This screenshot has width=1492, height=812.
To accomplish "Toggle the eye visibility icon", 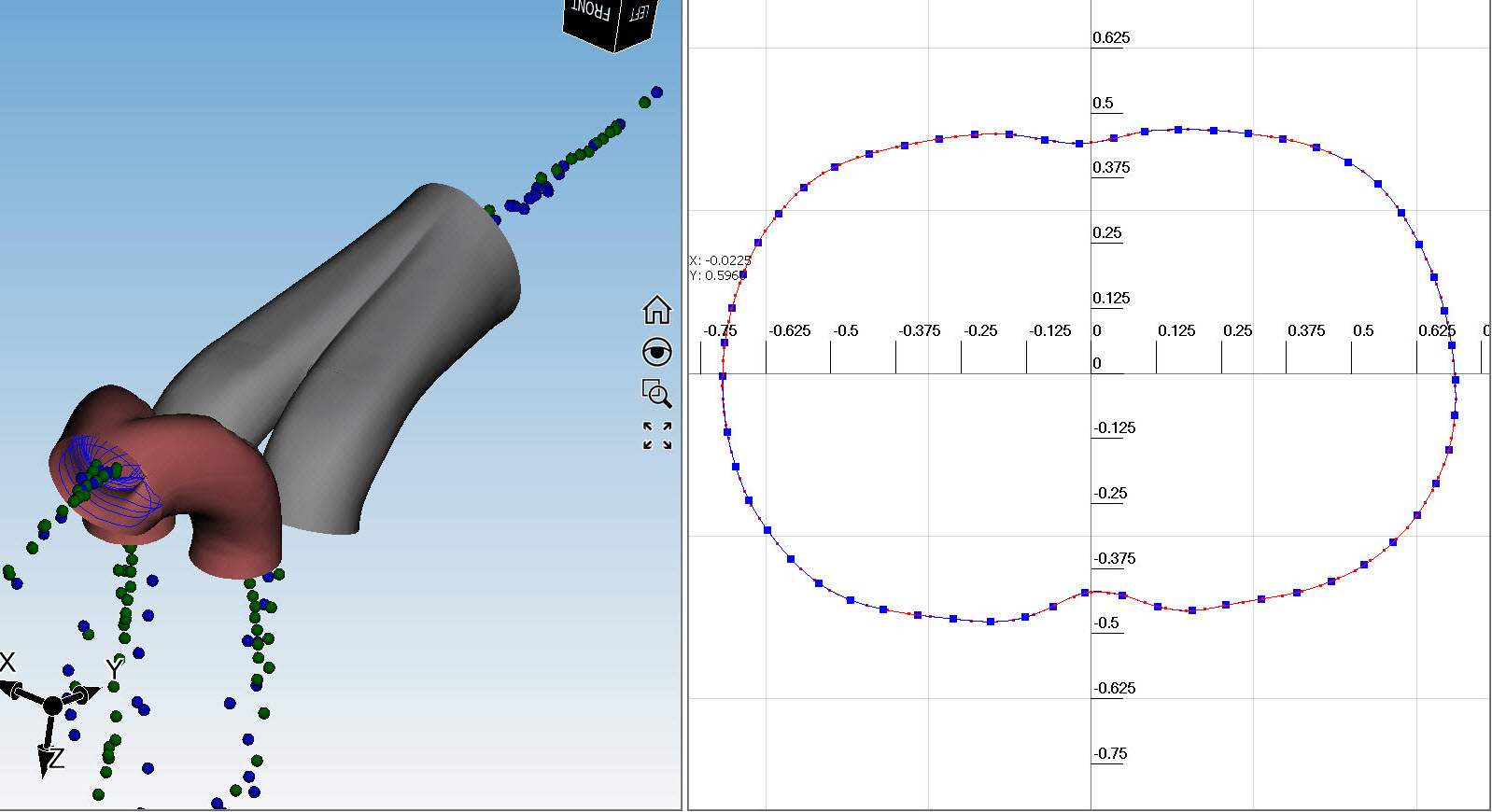I will (656, 352).
